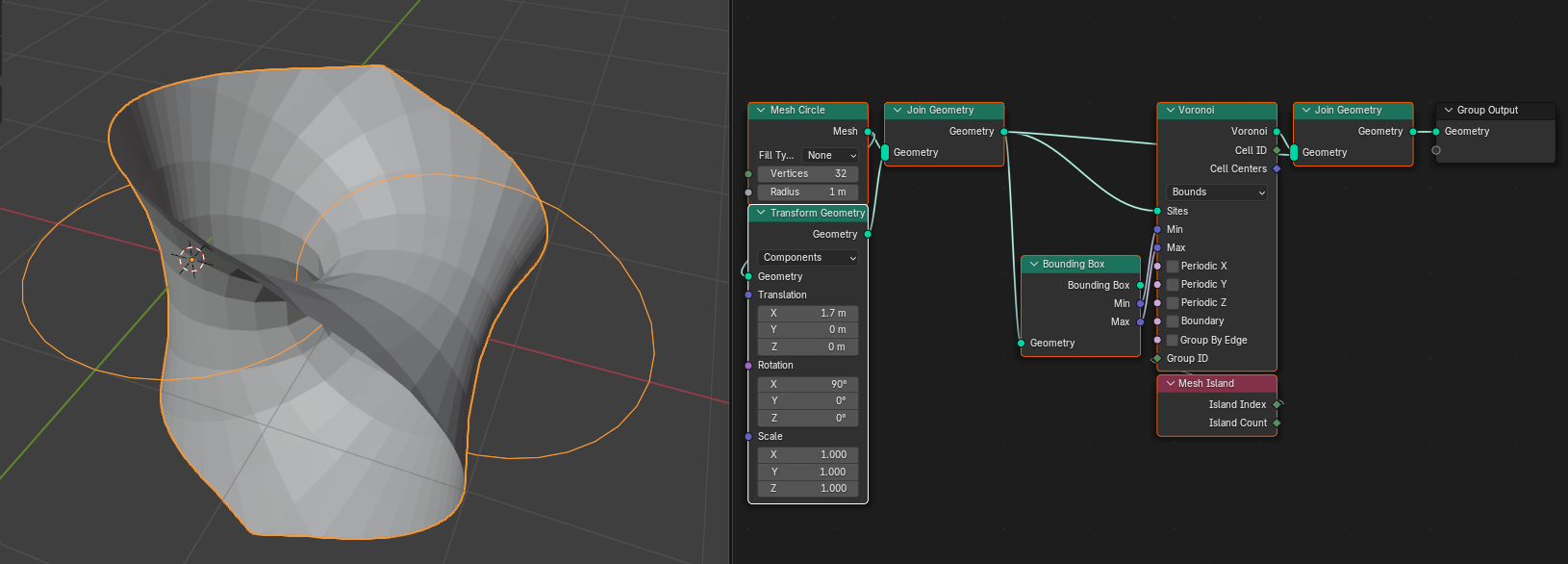Select the Translation Y value field
The image size is (1568, 564).
point(808,330)
